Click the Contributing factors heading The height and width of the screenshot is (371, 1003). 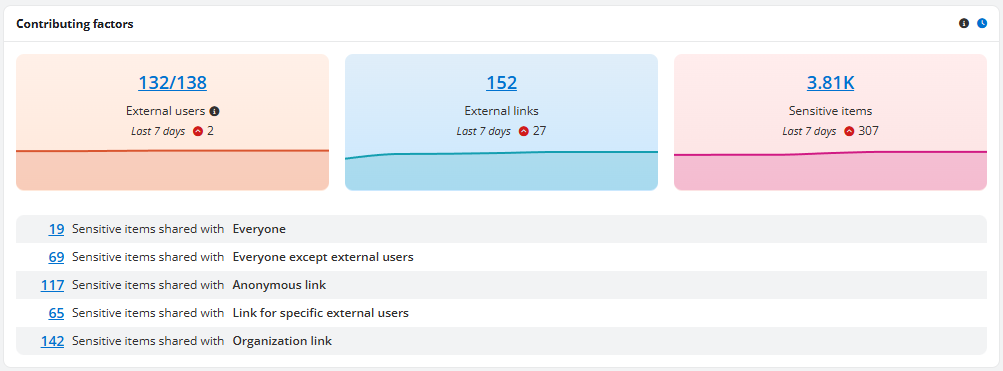pyautogui.click(x=75, y=24)
